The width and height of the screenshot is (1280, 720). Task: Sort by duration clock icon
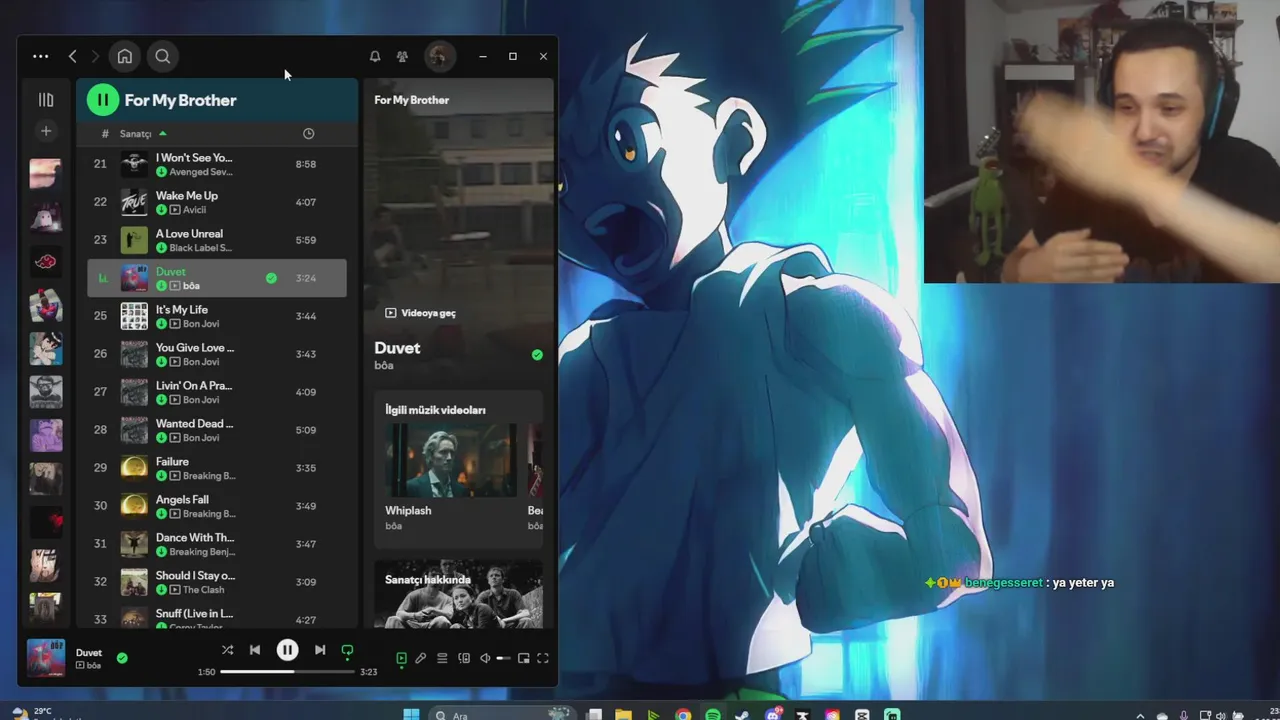pyautogui.click(x=308, y=134)
